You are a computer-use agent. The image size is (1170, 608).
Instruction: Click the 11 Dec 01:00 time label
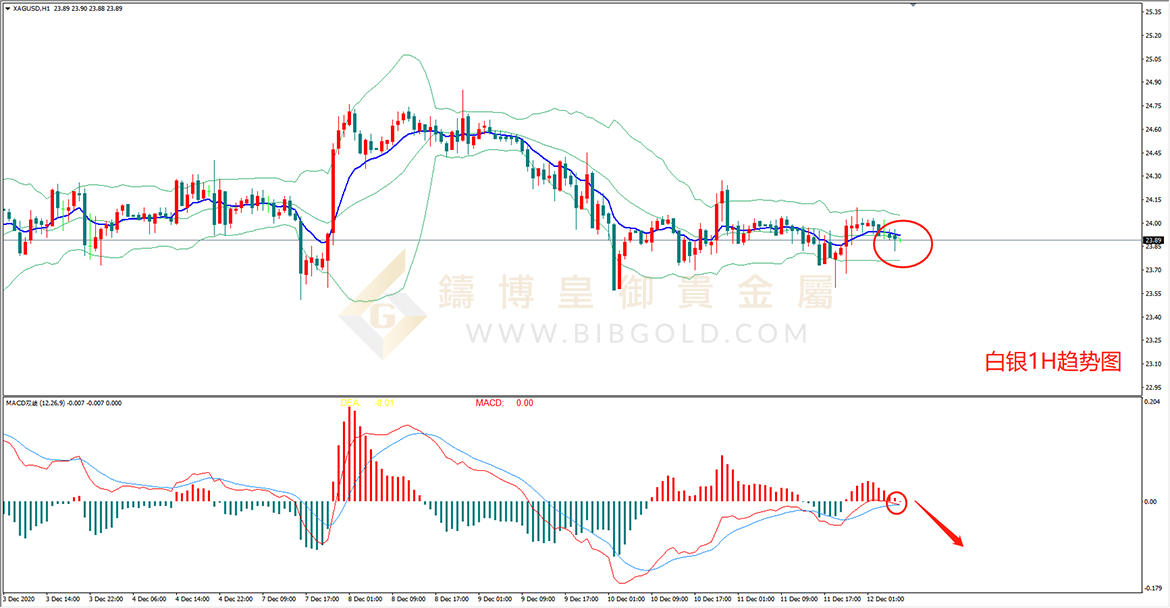[756, 599]
